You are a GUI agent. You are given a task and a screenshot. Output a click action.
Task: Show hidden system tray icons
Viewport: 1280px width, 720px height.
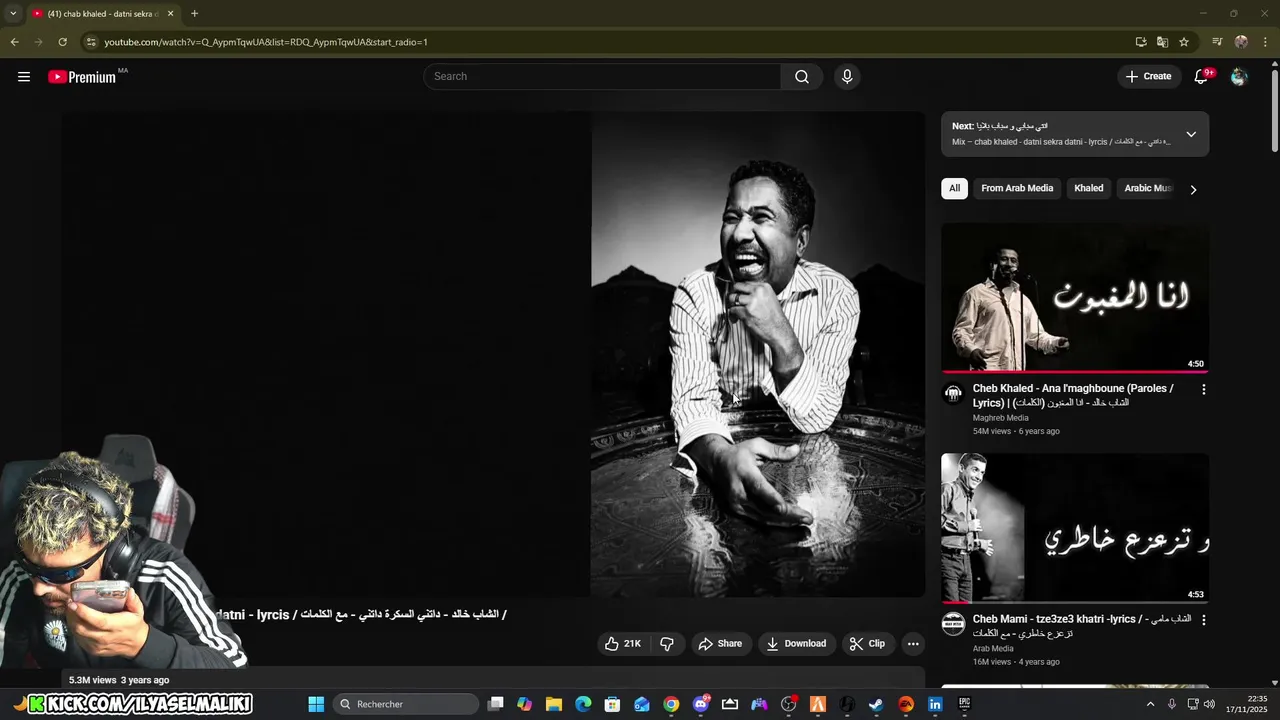1150,704
